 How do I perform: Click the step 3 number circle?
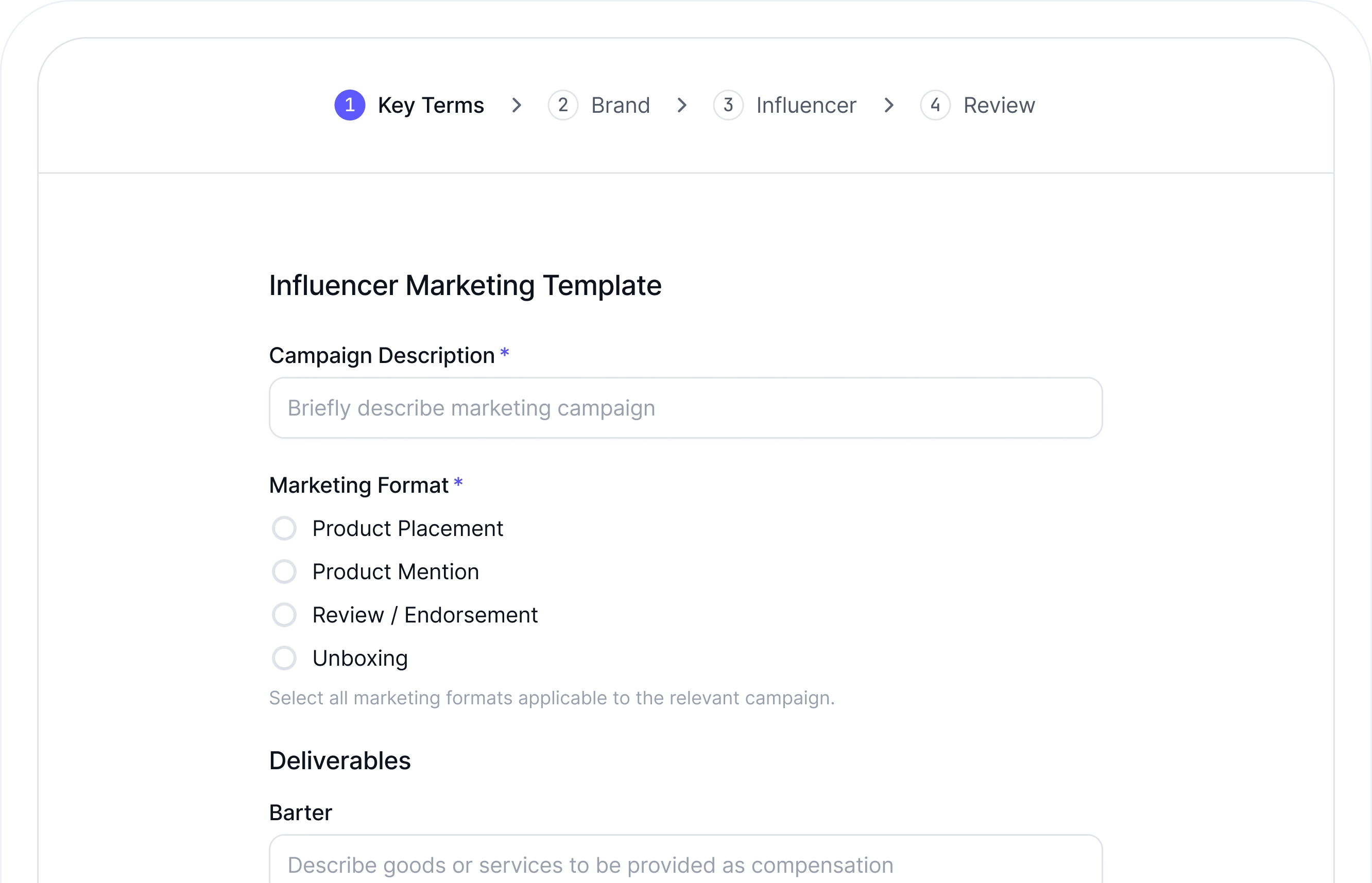[x=728, y=105]
